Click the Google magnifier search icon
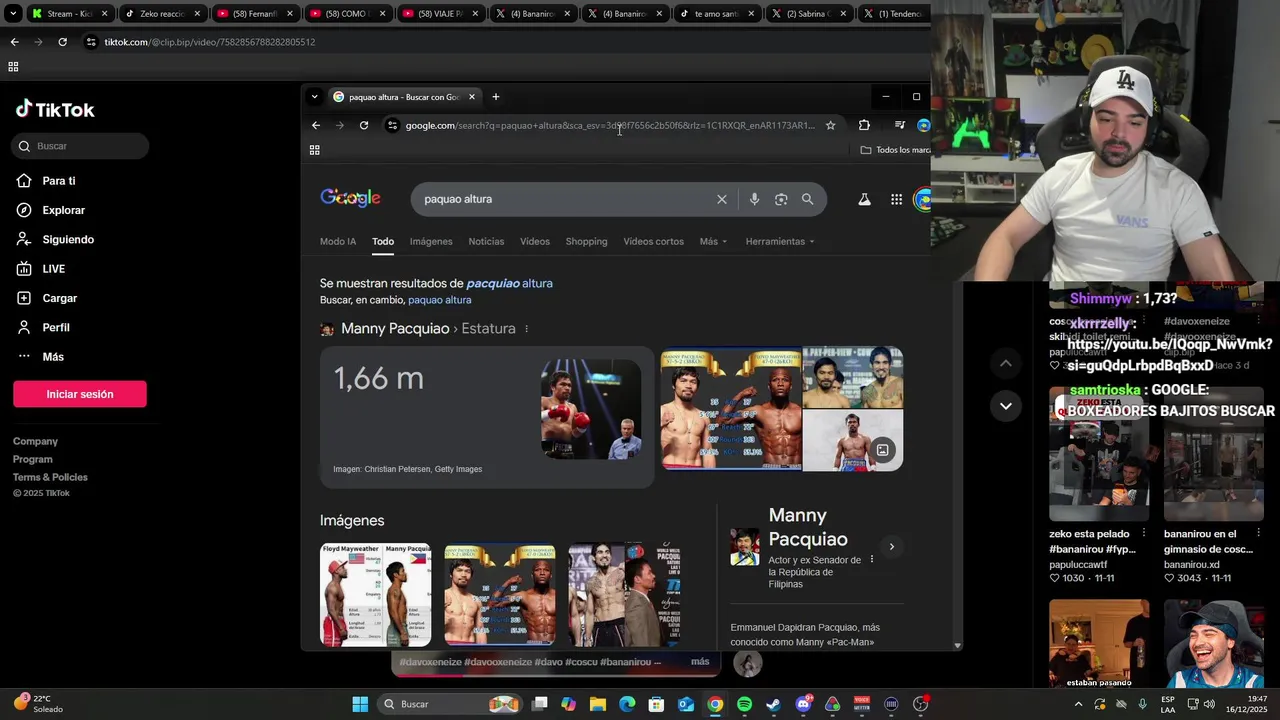1280x720 pixels. pyautogui.click(x=807, y=199)
